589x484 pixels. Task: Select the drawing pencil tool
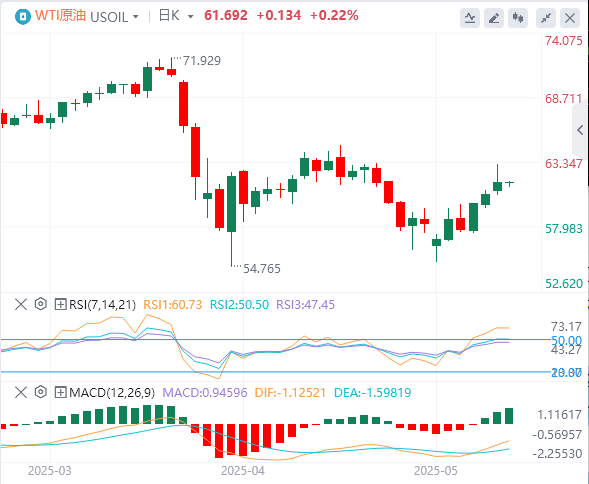point(494,18)
